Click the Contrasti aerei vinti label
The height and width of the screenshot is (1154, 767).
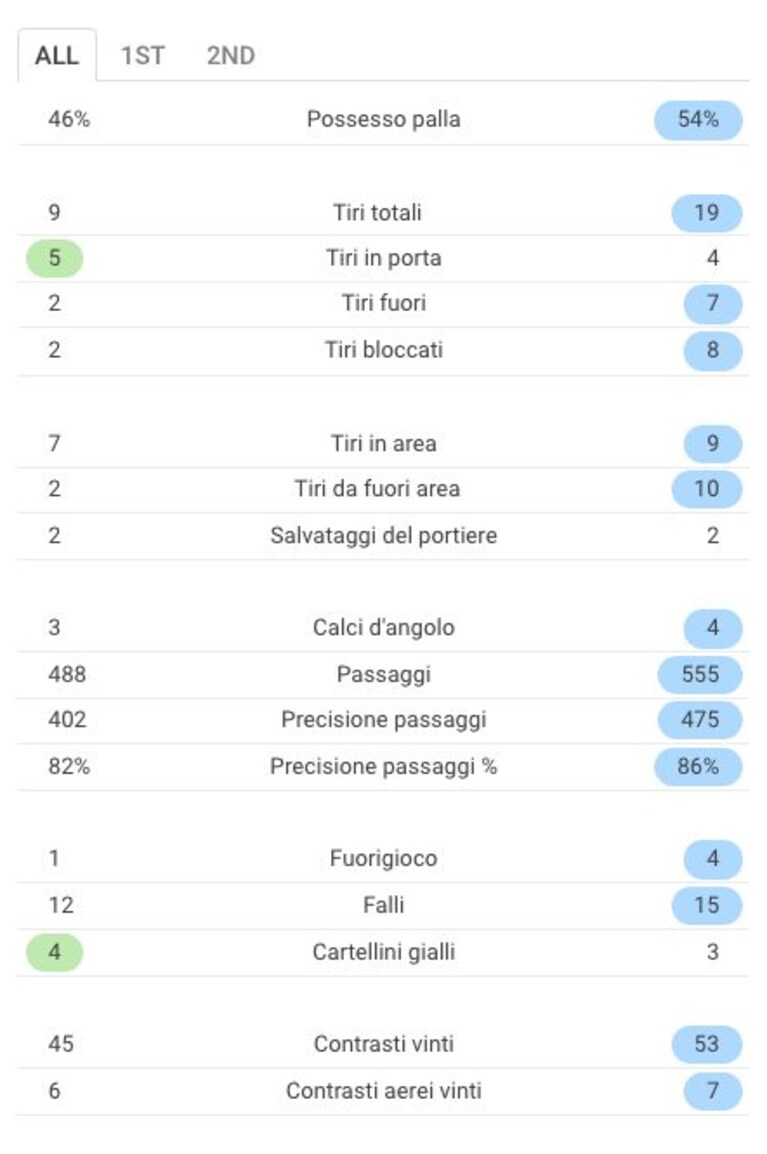click(x=384, y=1091)
